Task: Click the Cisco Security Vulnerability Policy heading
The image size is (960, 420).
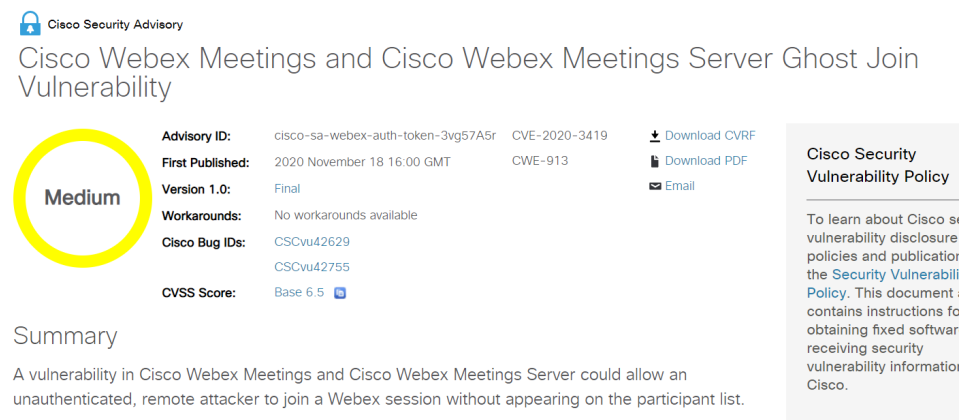Action: [x=878, y=165]
